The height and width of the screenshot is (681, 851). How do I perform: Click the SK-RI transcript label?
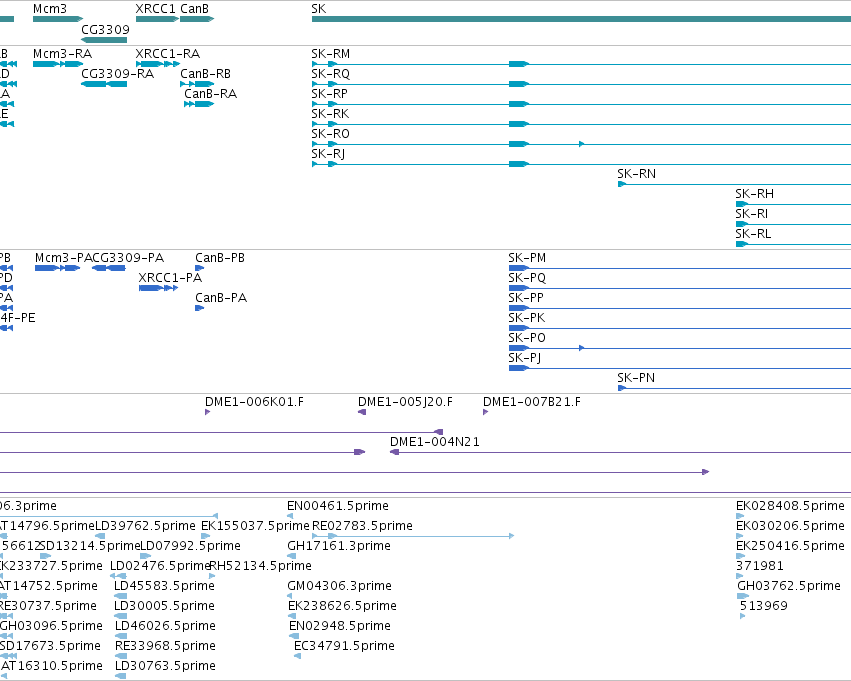tap(752, 214)
